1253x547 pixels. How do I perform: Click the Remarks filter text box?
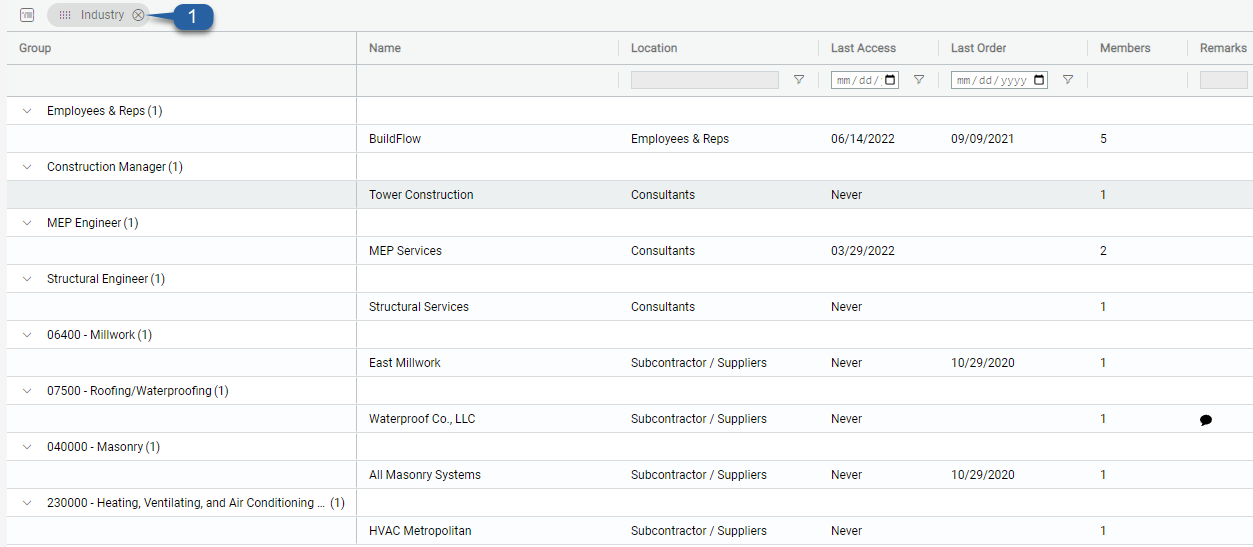pos(1224,80)
